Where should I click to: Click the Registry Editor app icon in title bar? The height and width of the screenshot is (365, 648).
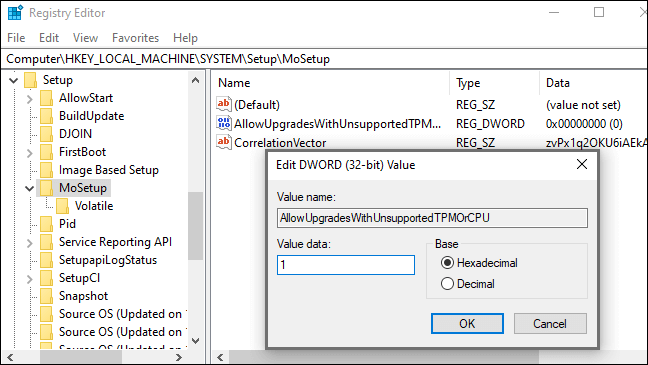pyautogui.click(x=15, y=12)
